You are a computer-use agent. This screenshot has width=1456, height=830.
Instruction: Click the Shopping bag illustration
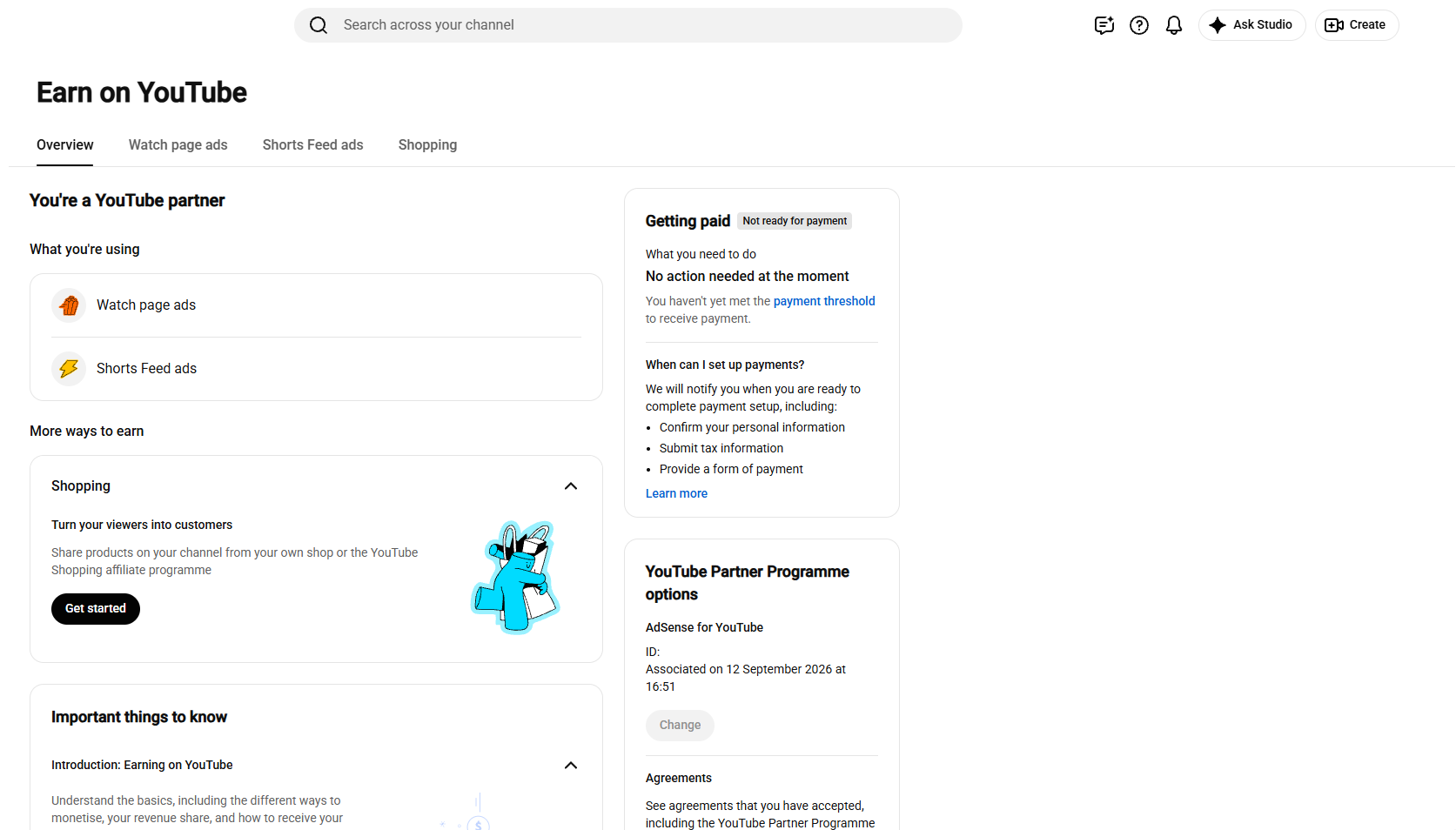[x=515, y=578]
